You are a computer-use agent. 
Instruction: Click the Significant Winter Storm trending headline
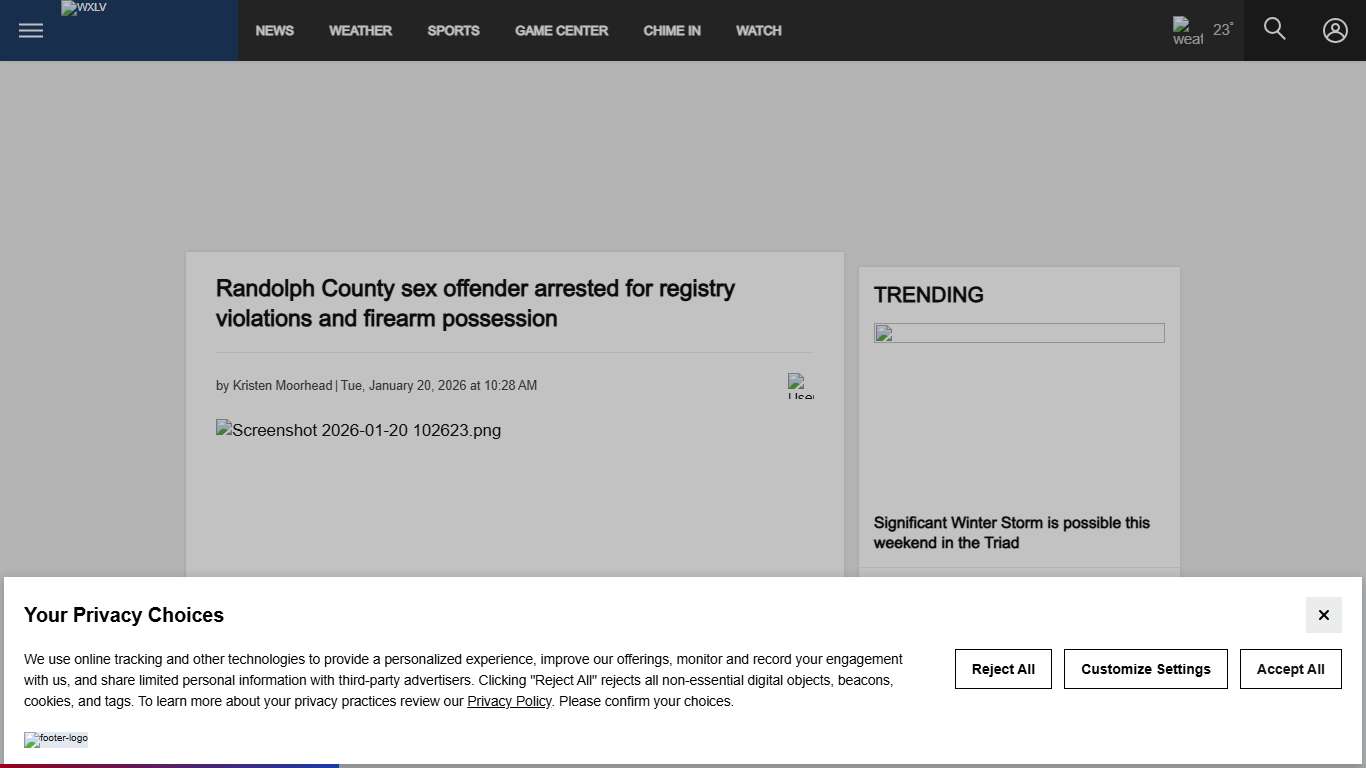[1011, 532]
